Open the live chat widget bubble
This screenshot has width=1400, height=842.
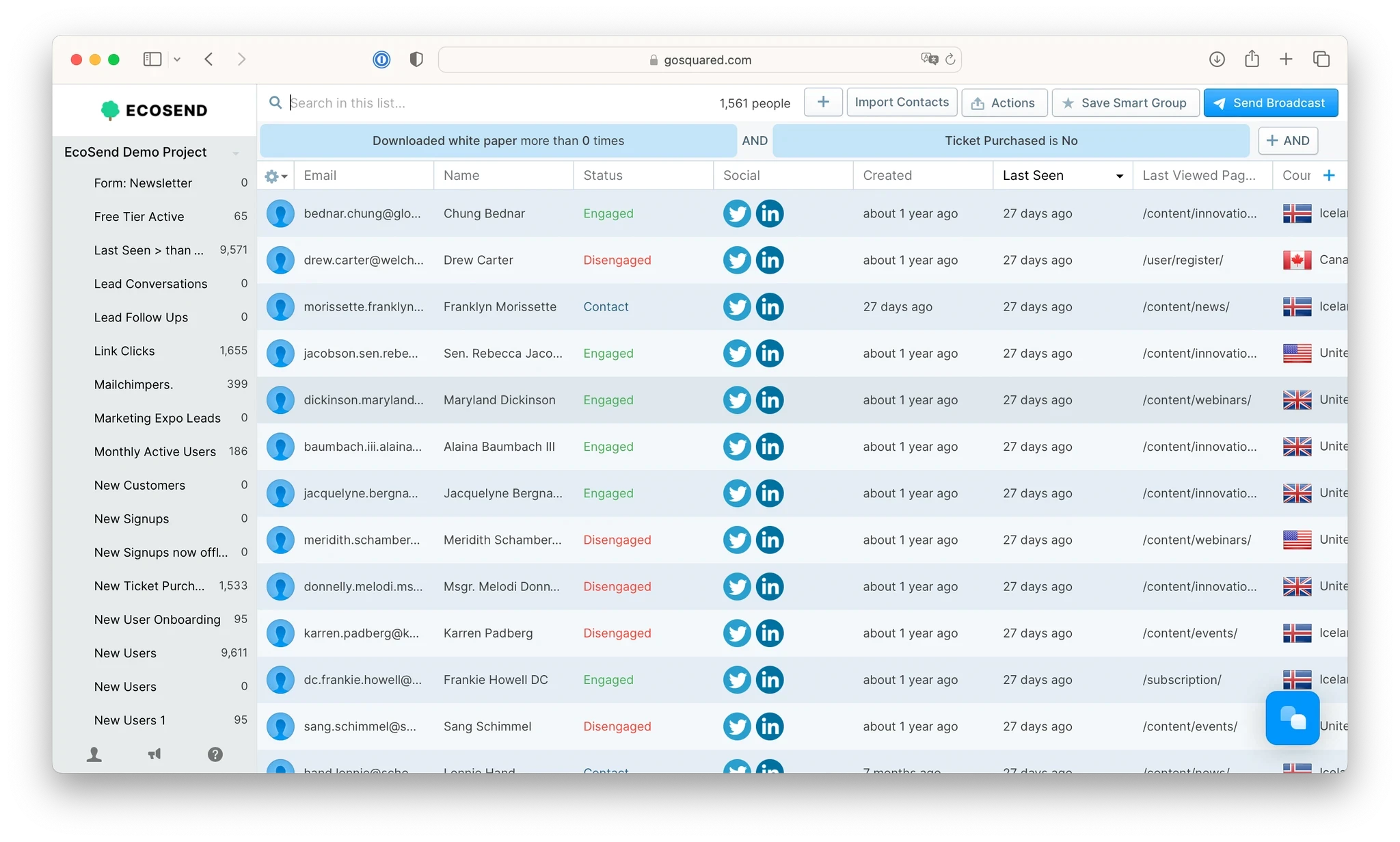[x=1292, y=718]
